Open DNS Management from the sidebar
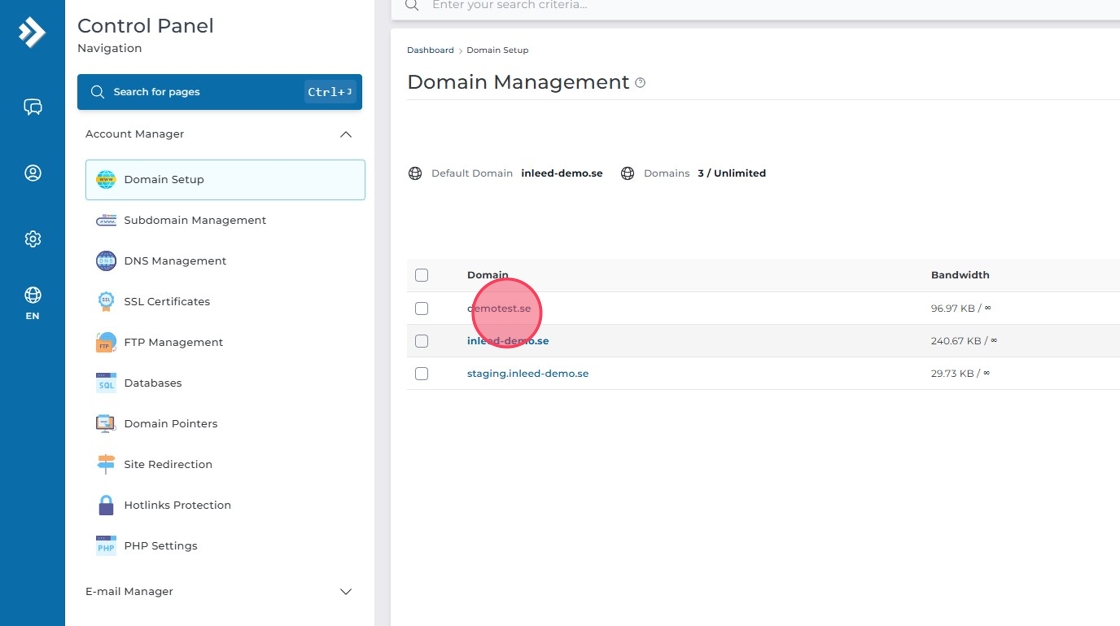The image size is (1120, 626). (x=175, y=261)
